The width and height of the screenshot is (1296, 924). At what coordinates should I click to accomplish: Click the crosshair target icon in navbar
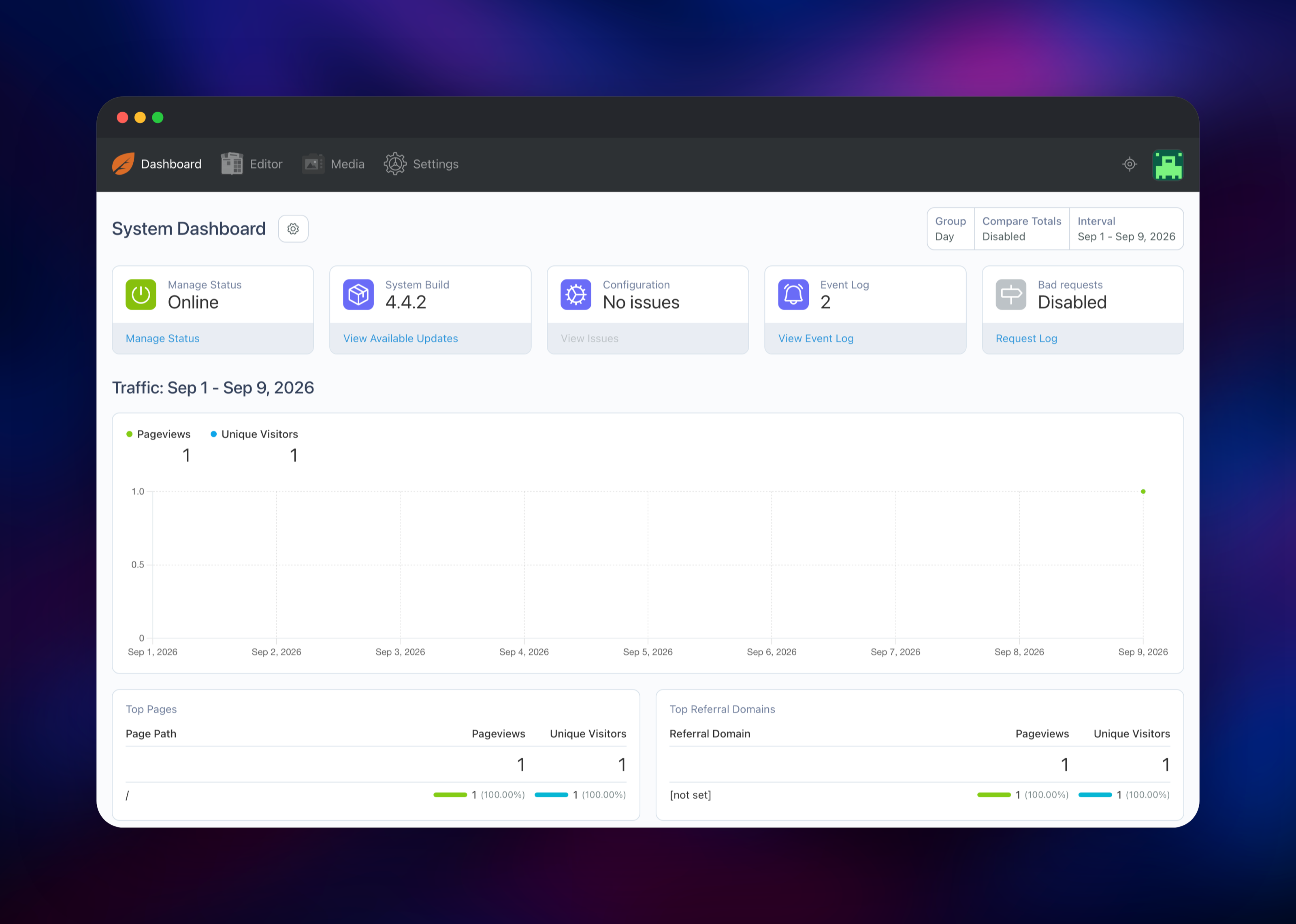(1130, 164)
